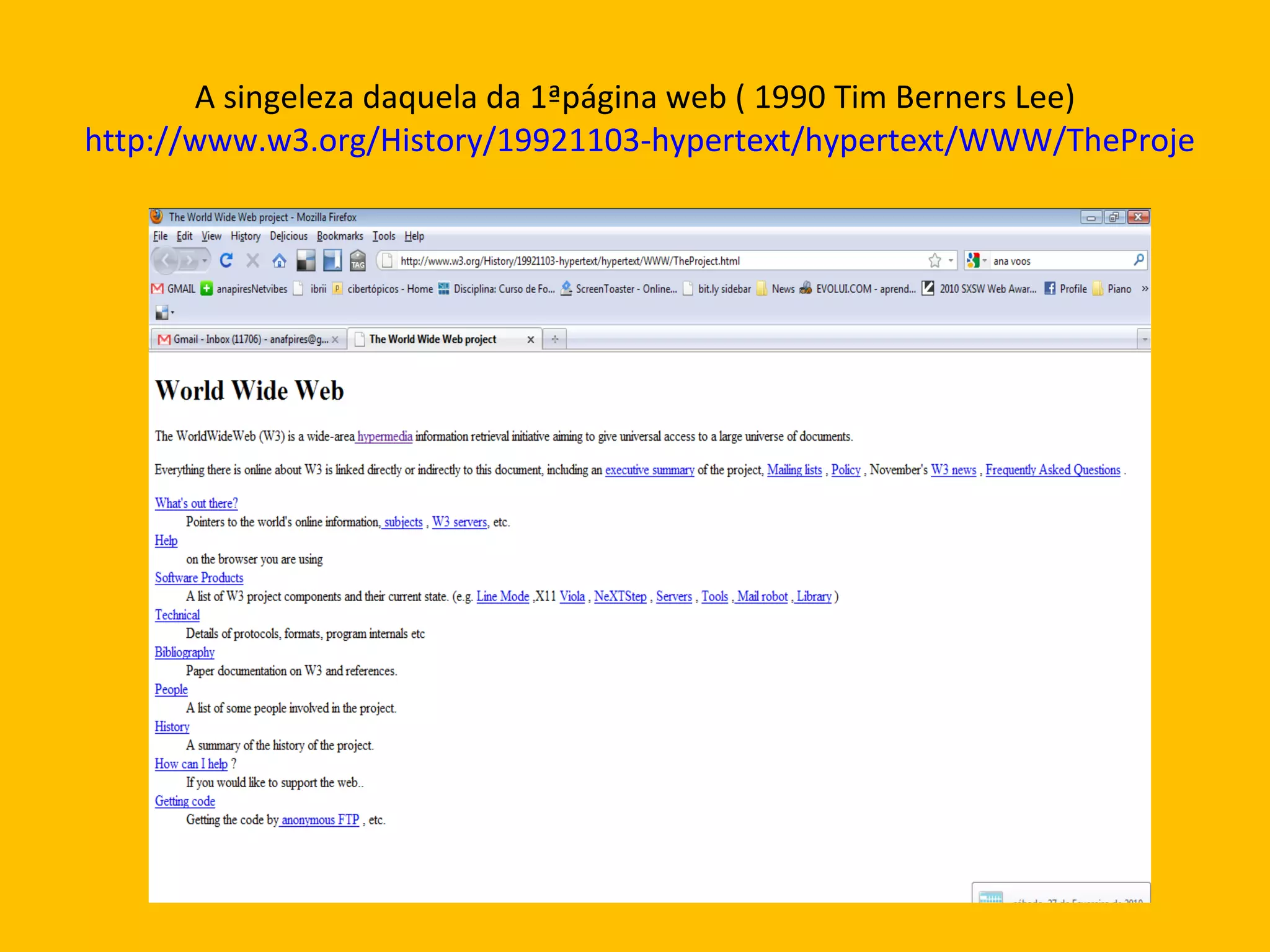
Task: Open the Getting code link
Action: tap(185, 801)
